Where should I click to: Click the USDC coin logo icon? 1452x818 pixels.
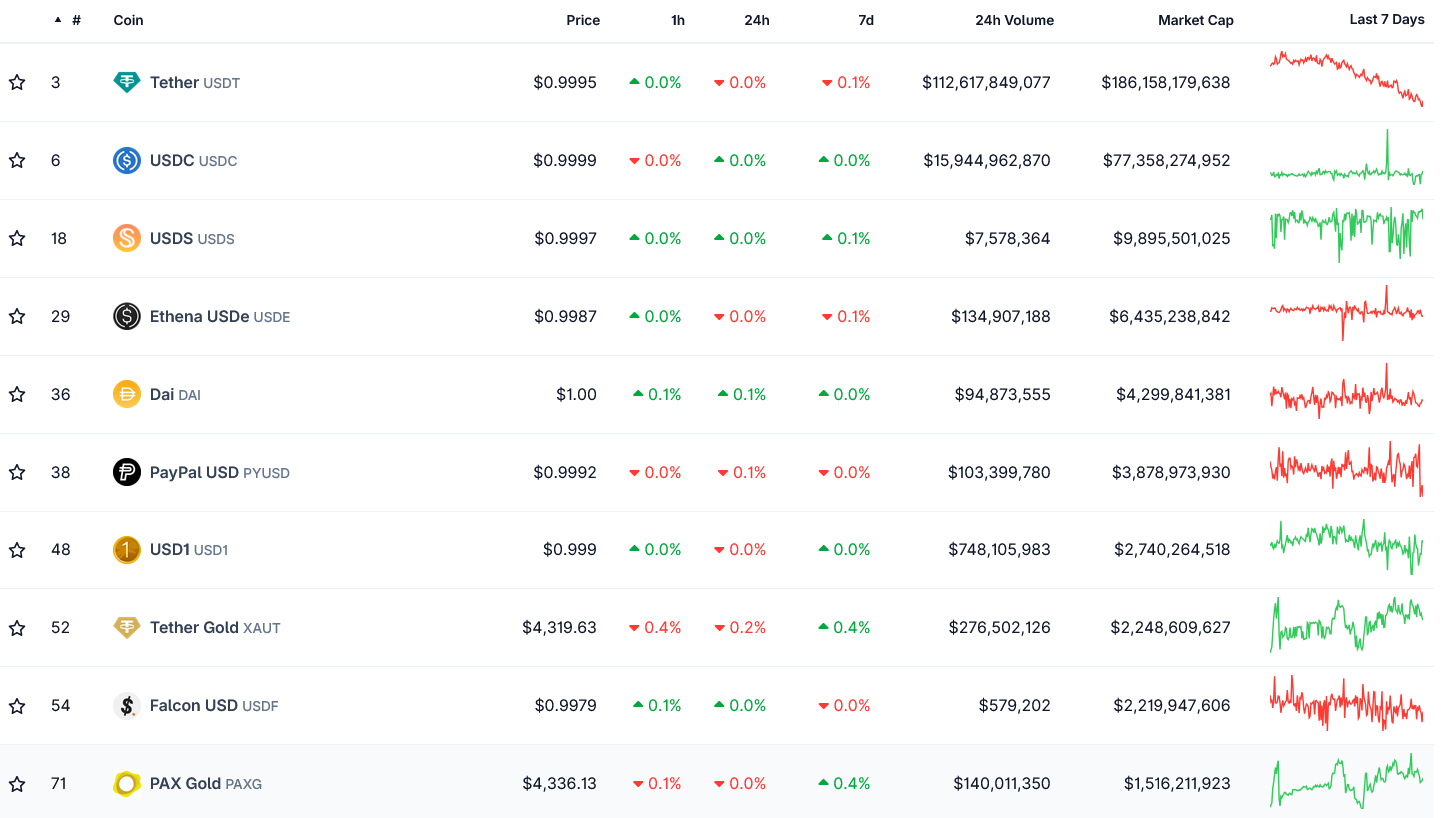click(x=127, y=161)
